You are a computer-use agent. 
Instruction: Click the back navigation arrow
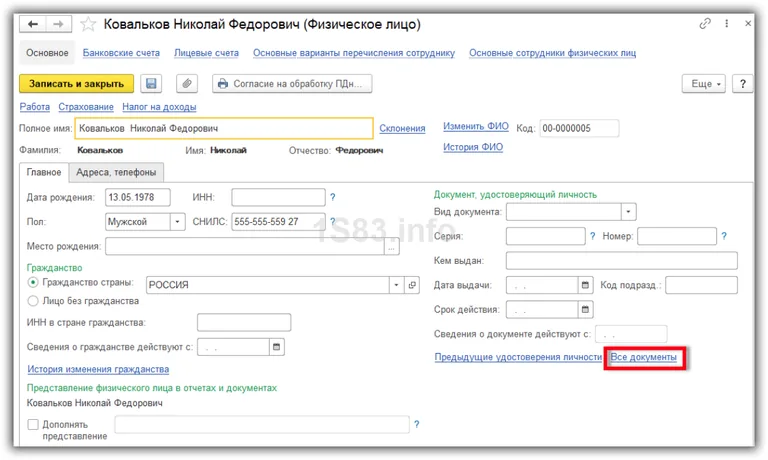pyautogui.click(x=34, y=23)
